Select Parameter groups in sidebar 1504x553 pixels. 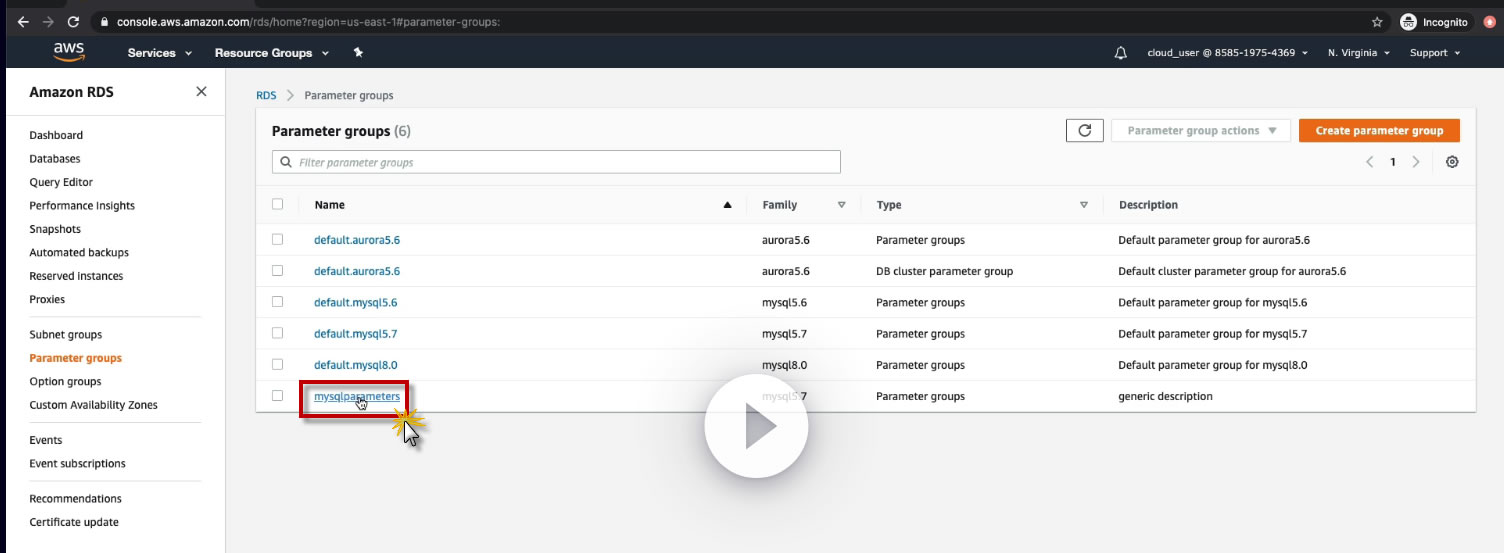(x=76, y=358)
